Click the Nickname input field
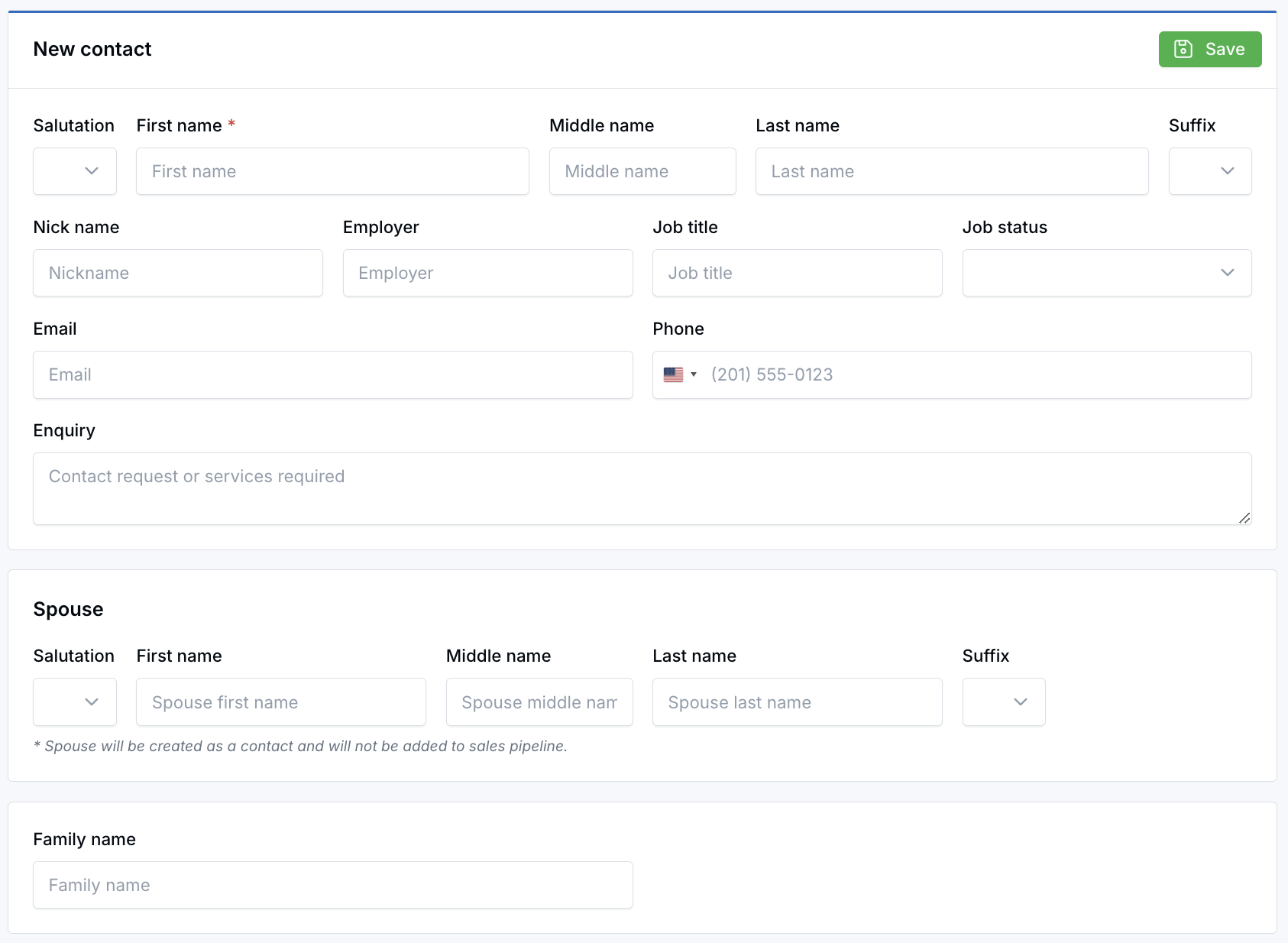 177,273
